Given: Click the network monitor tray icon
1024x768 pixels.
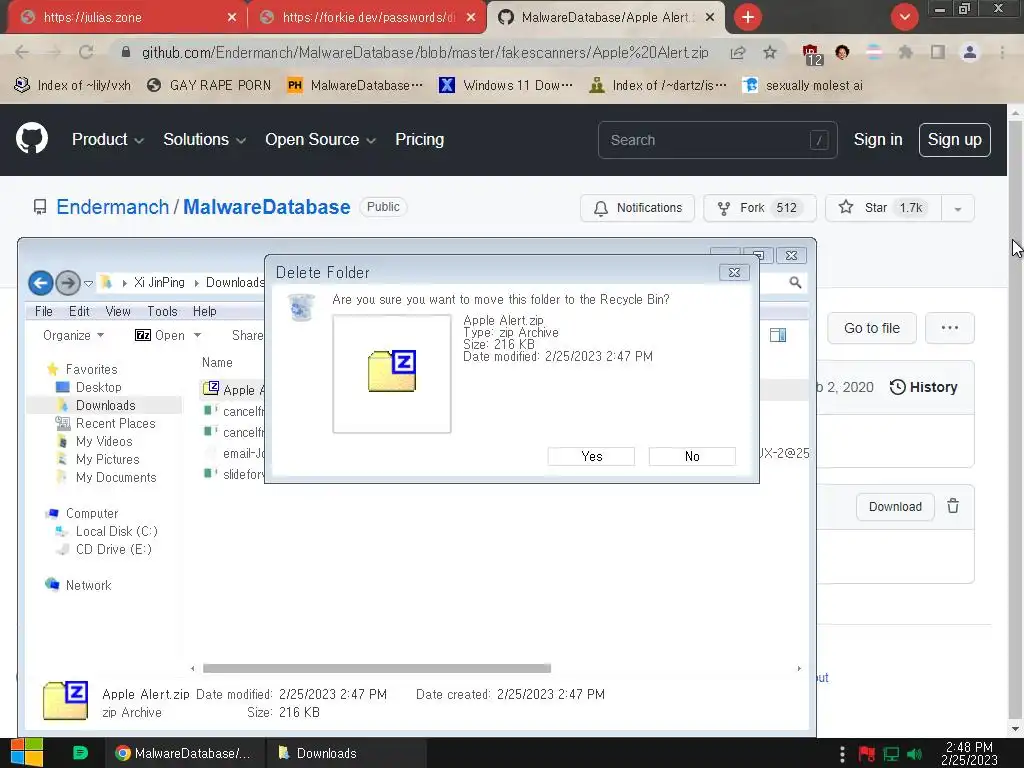Looking at the screenshot, I should click(891, 754).
